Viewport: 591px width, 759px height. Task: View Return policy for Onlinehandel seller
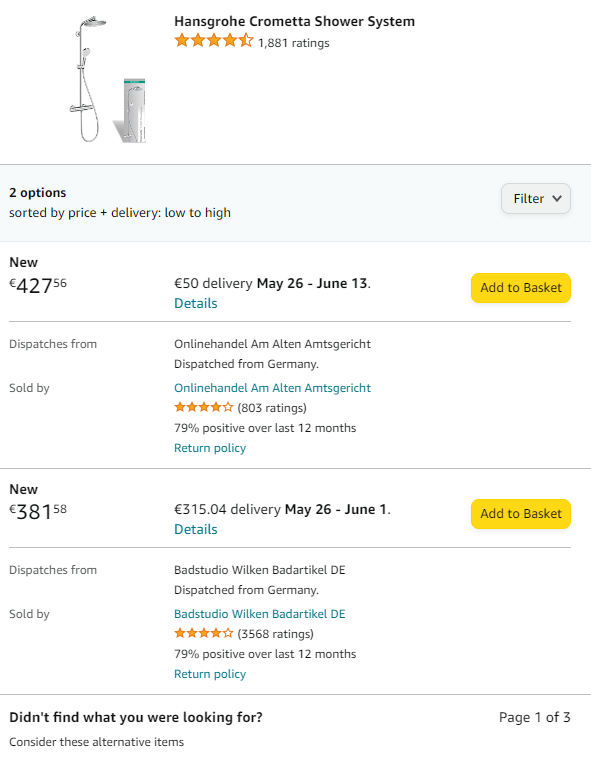tap(210, 448)
